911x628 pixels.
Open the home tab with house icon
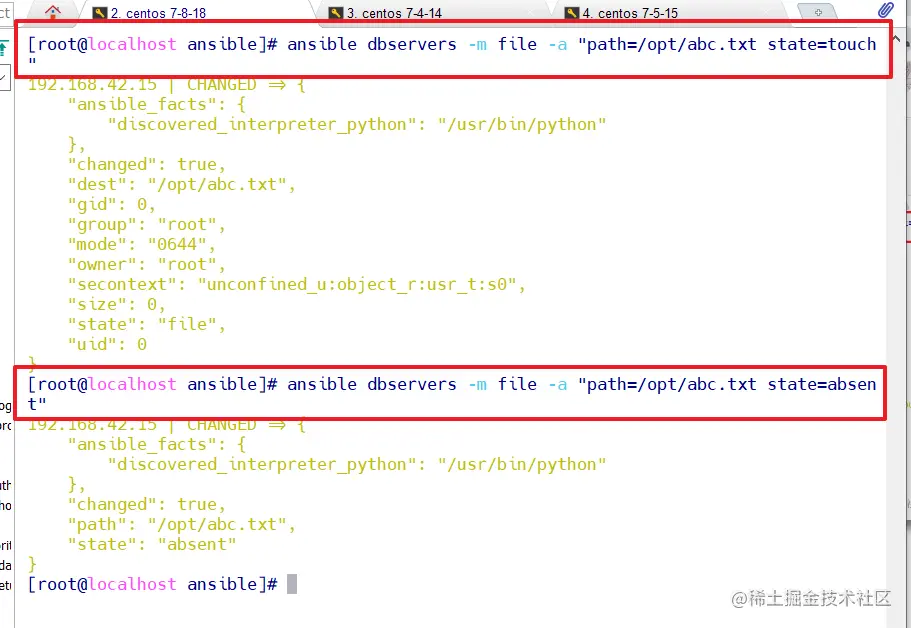[53, 12]
